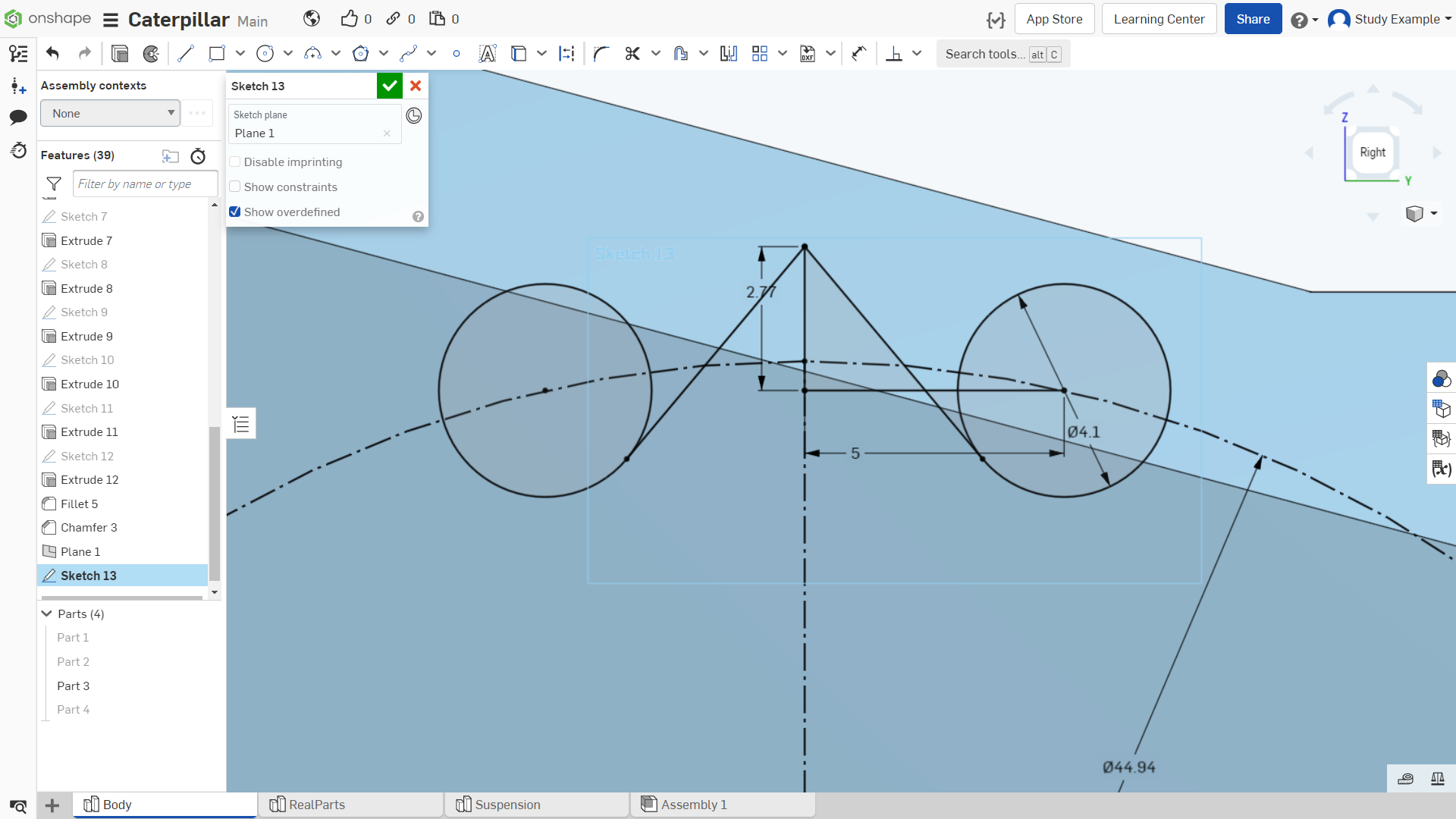Open Assembly contexts None dropdown
The height and width of the screenshot is (819, 1456).
coord(111,114)
